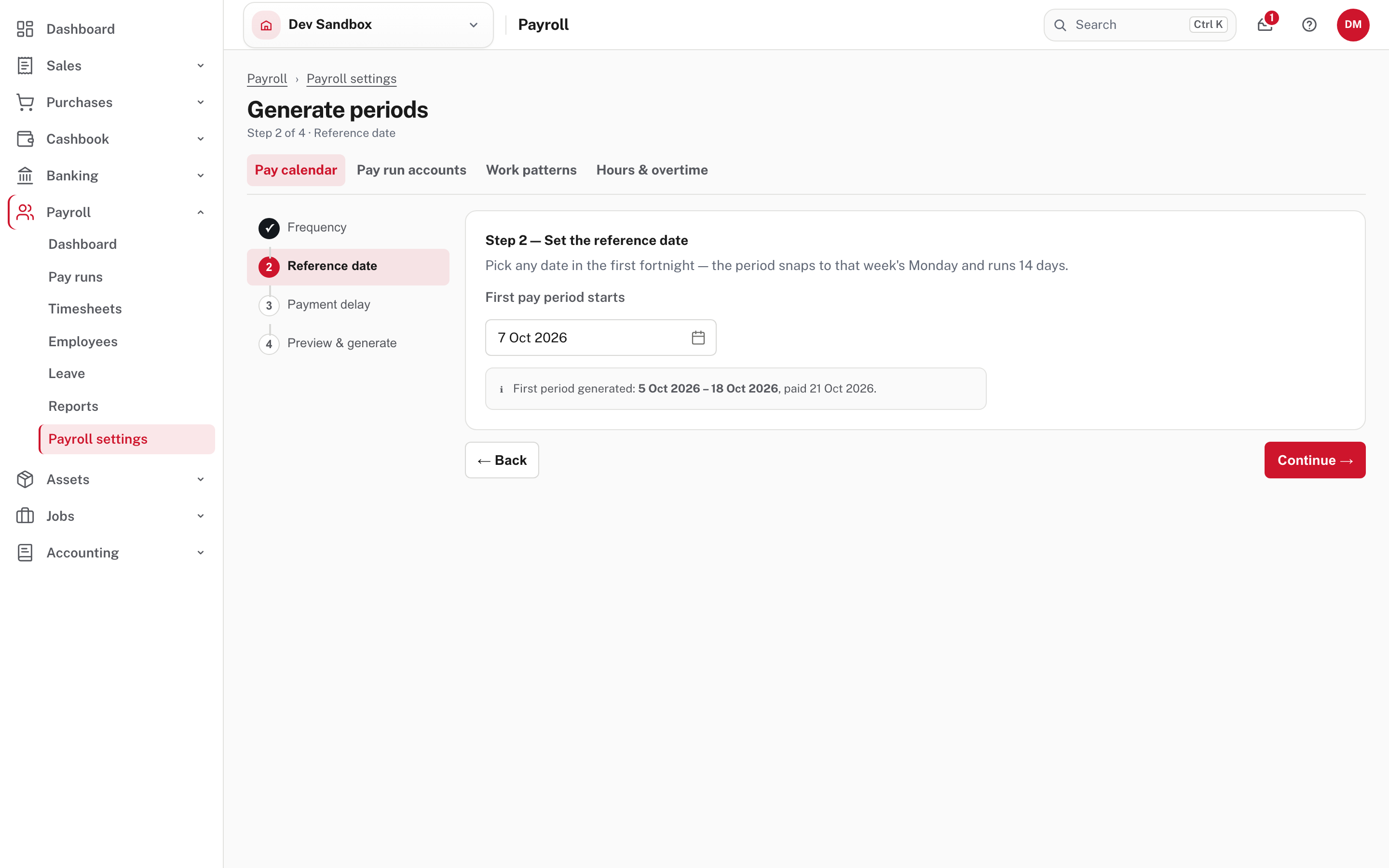The height and width of the screenshot is (868, 1389).
Task: Click the First pay period starts date field
Action: tap(601, 338)
